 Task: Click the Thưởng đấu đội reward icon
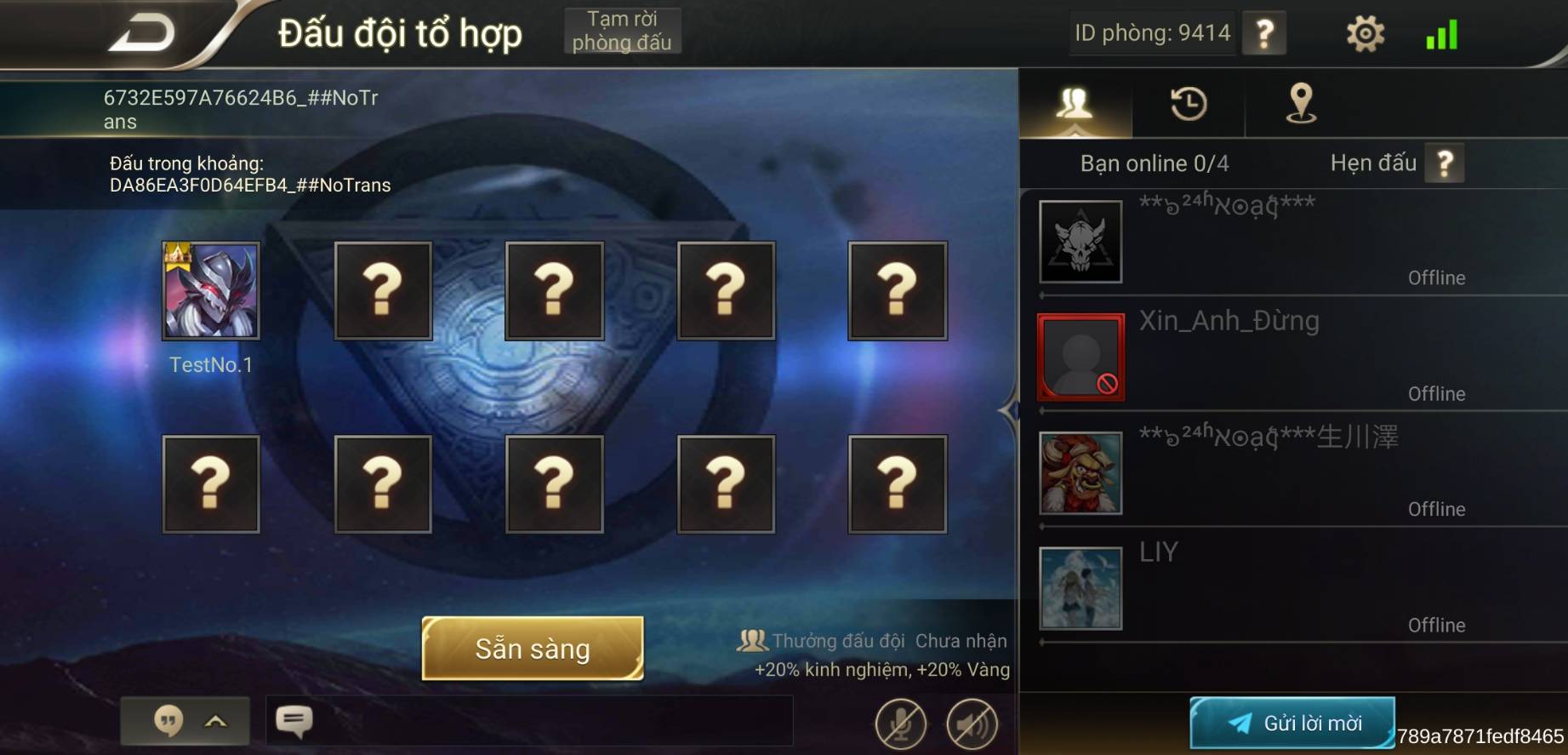pyautogui.click(x=752, y=640)
